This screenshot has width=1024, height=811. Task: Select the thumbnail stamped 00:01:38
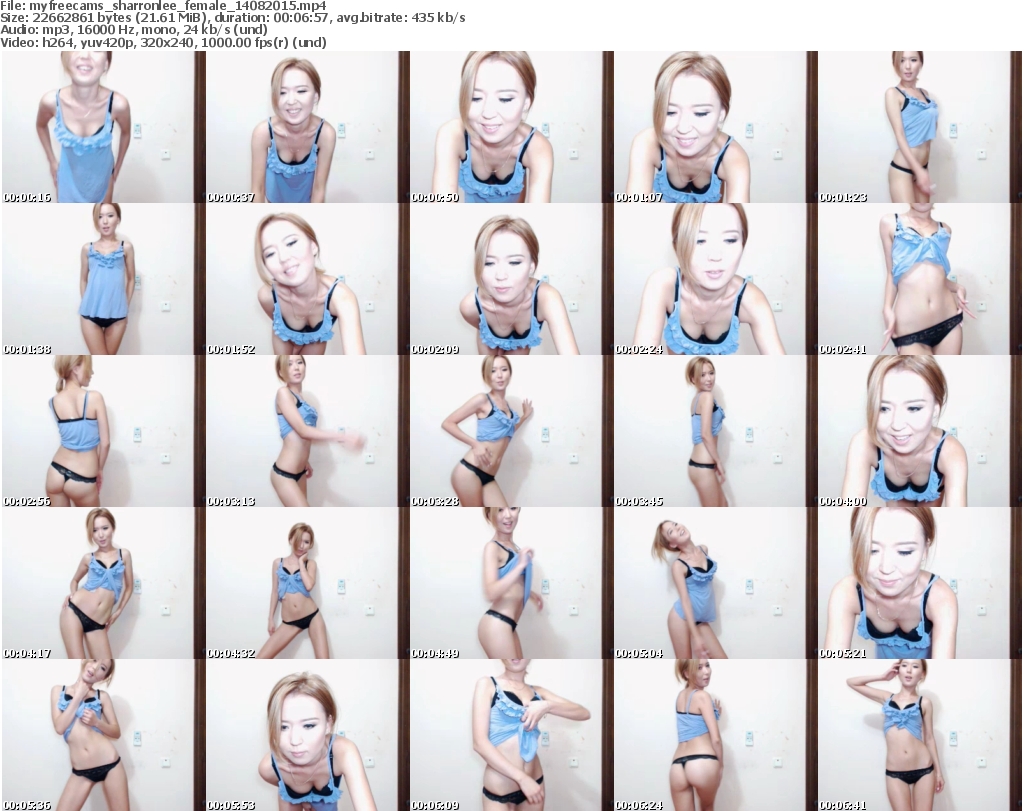click(103, 279)
